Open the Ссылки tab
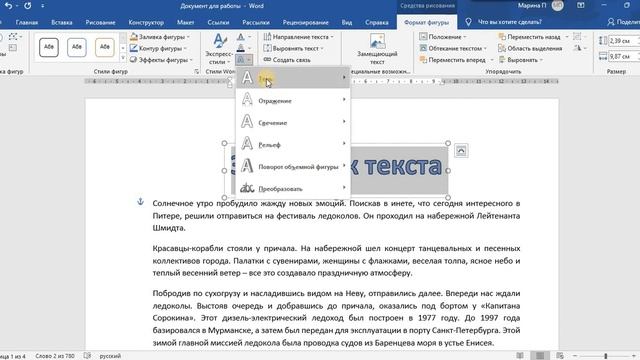The width and height of the screenshot is (640, 360). tap(218, 22)
